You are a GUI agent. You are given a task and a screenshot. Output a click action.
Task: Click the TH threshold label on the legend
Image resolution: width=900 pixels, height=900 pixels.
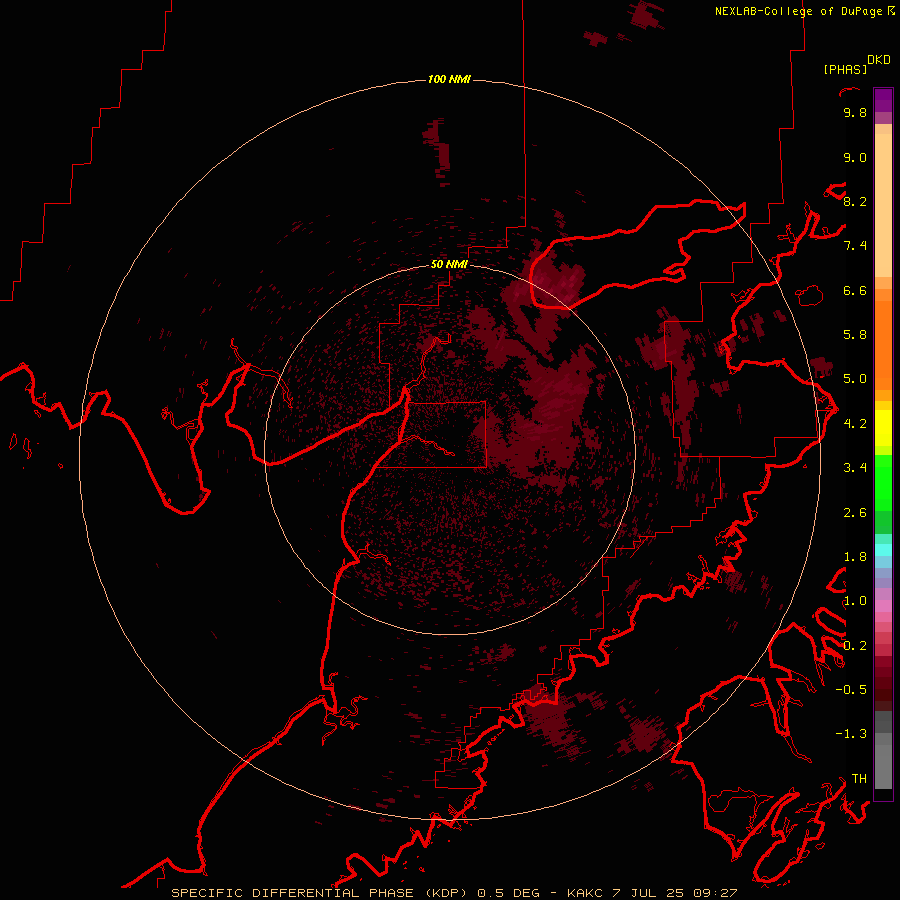pyautogui.click(x=859, y=779)
